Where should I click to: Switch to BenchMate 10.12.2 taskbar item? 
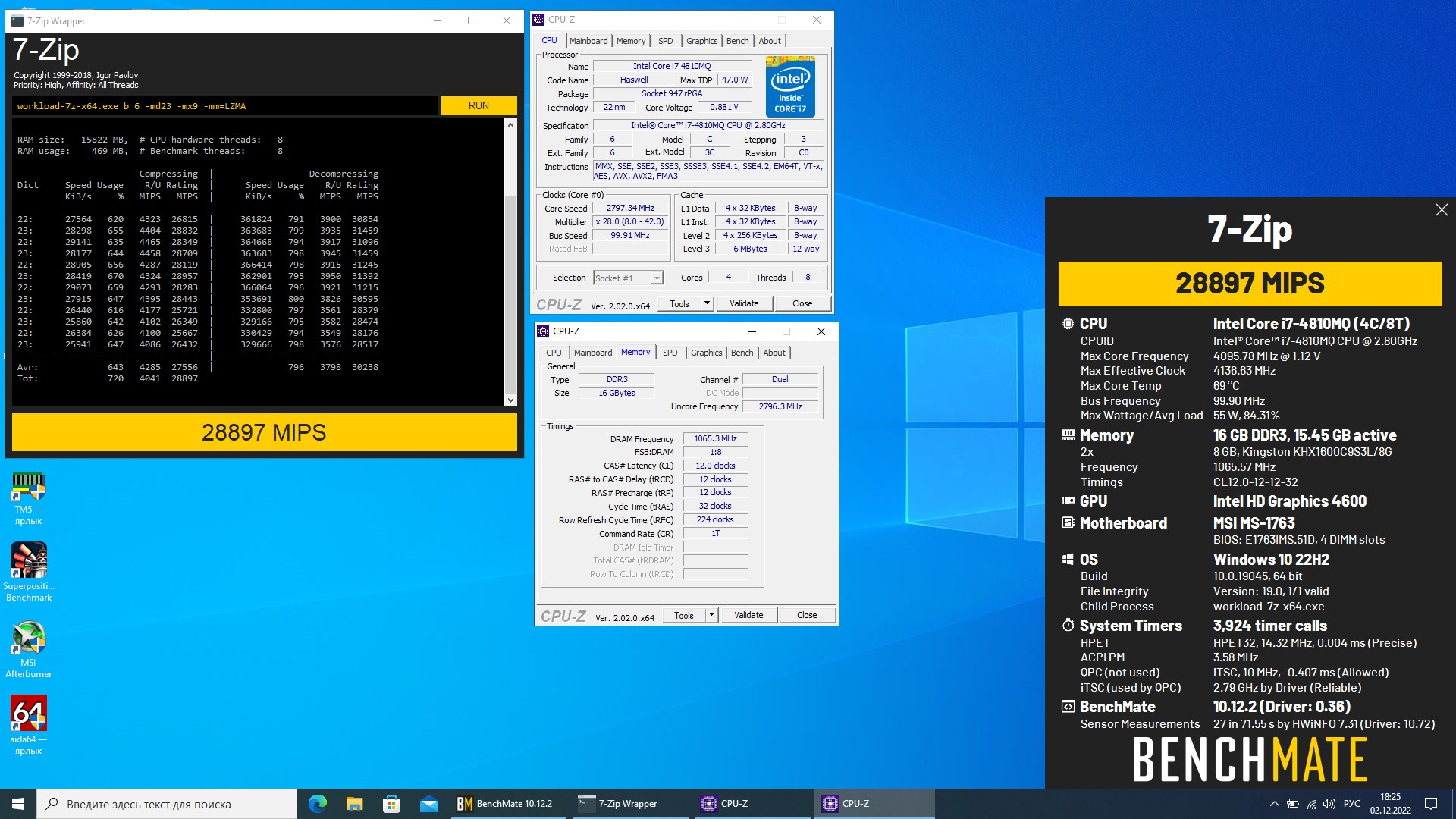[508, 804]
